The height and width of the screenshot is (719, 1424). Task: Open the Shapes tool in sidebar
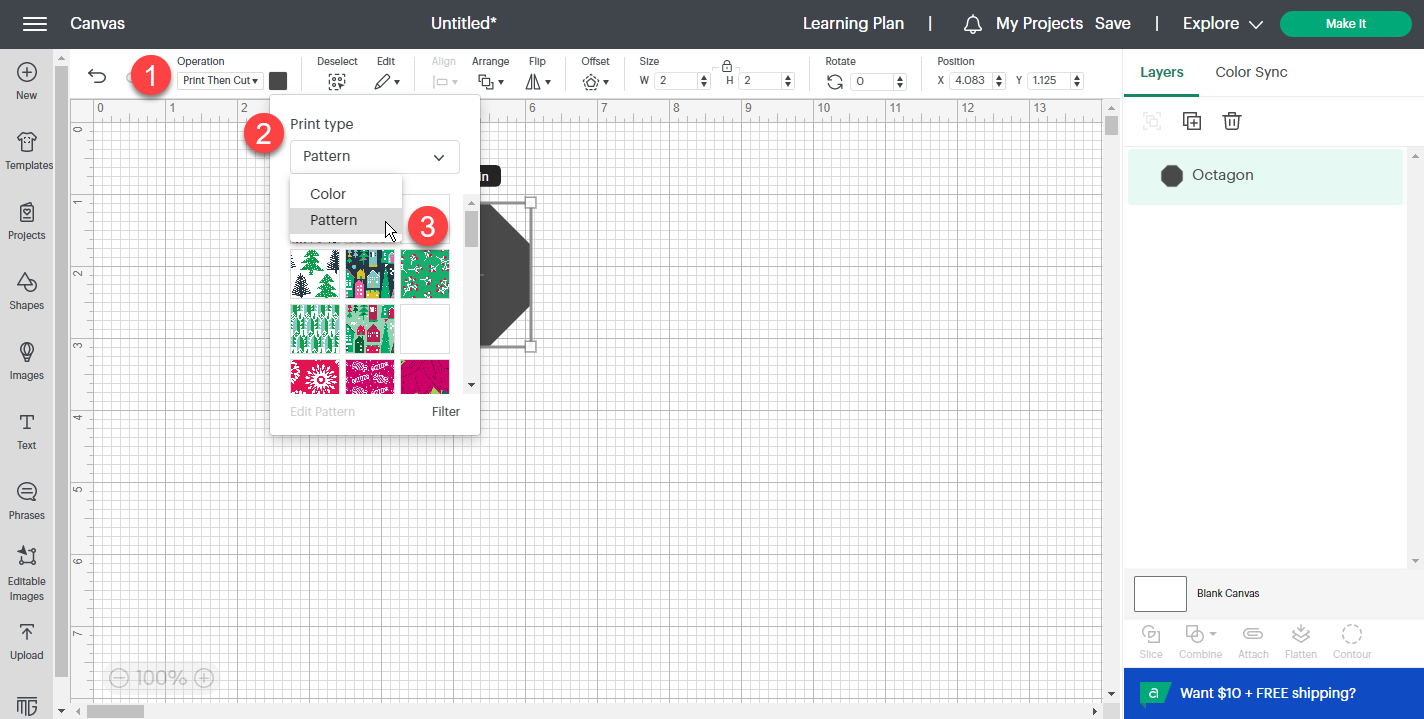click(x=27, y=290)
